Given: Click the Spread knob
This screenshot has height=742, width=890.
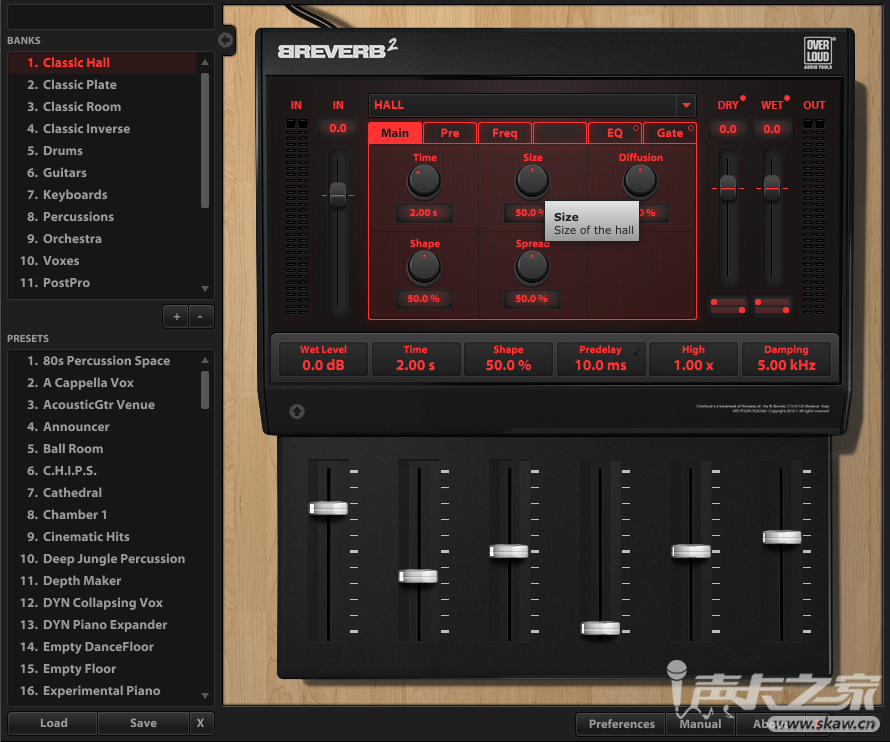Looking at the screenshot, I should tap(532, 267).
